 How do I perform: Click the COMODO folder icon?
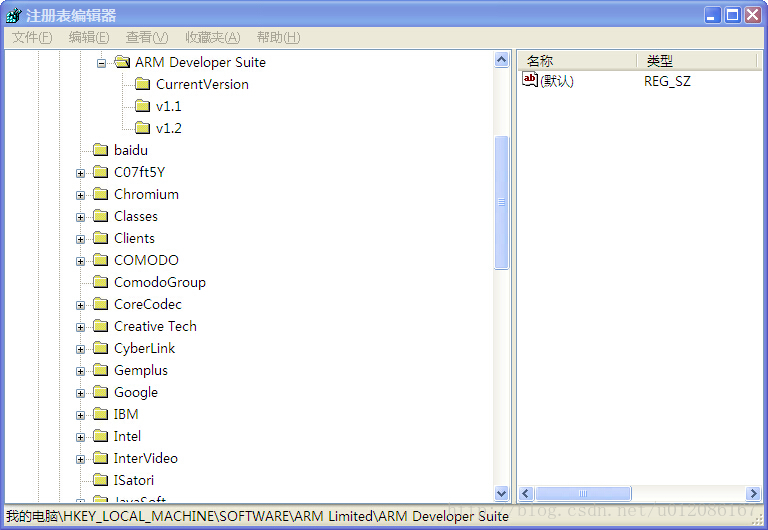[100, 260]
